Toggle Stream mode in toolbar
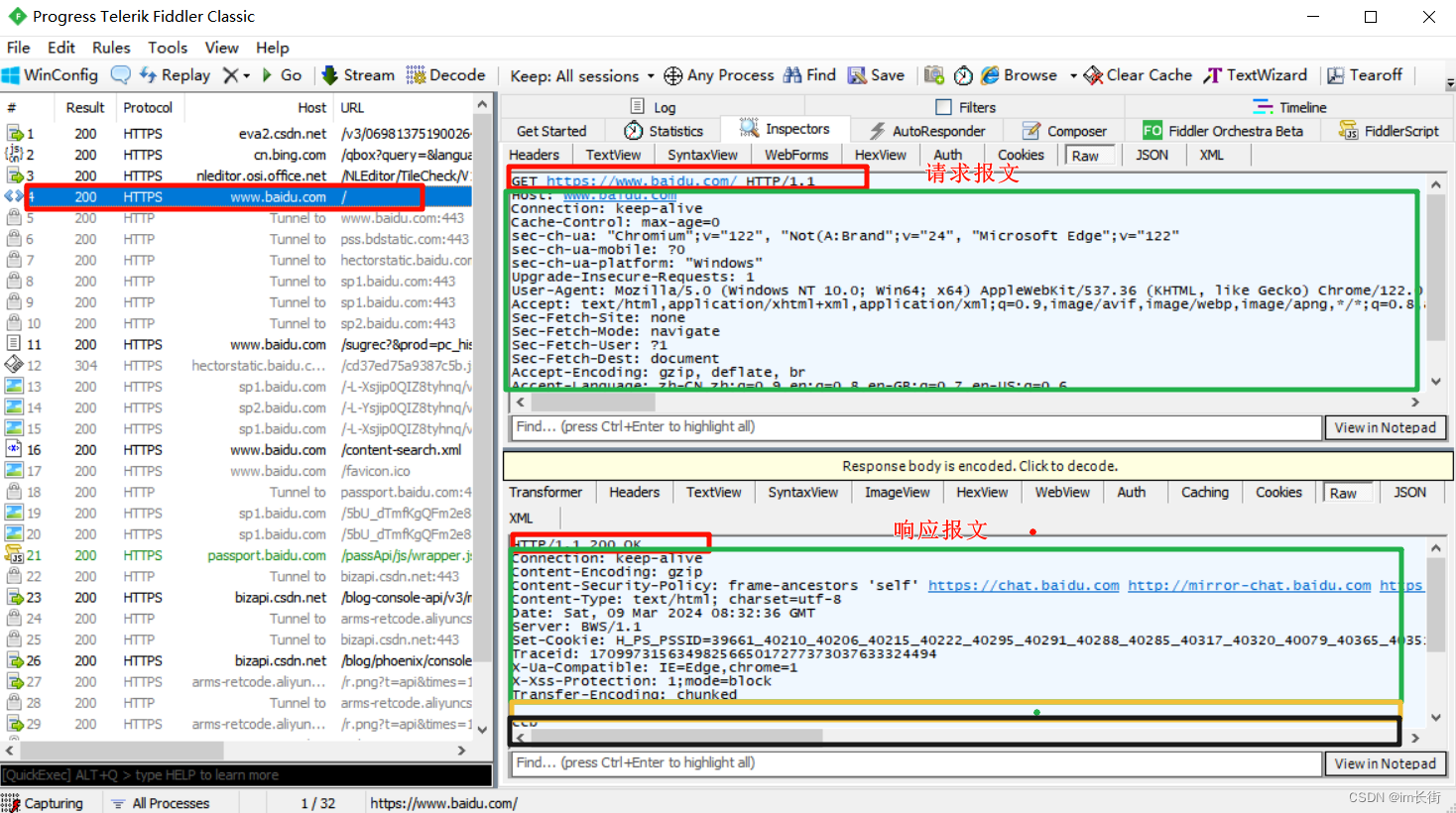 358,75
